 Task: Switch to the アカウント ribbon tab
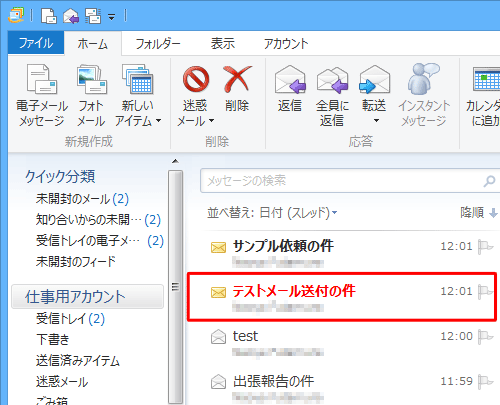coord(286,43)
